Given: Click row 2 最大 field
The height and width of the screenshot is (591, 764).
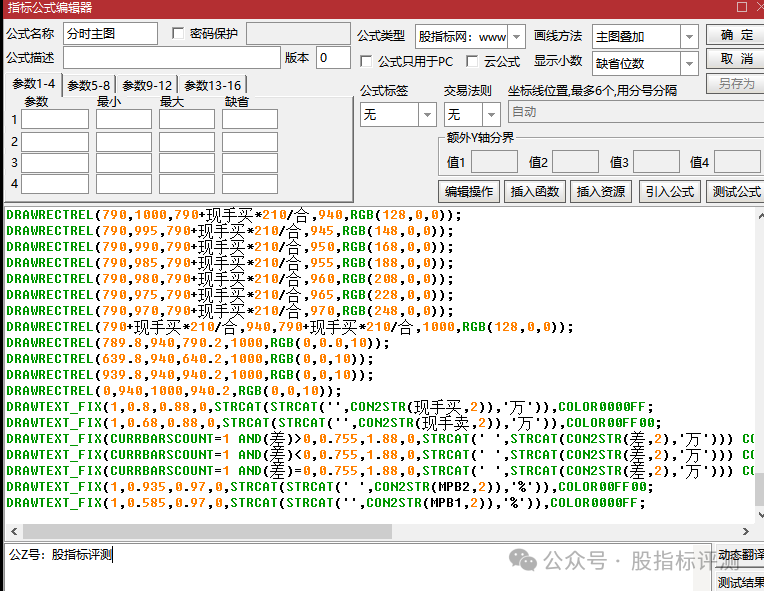Looking at the screenshot, I should 187,142.
